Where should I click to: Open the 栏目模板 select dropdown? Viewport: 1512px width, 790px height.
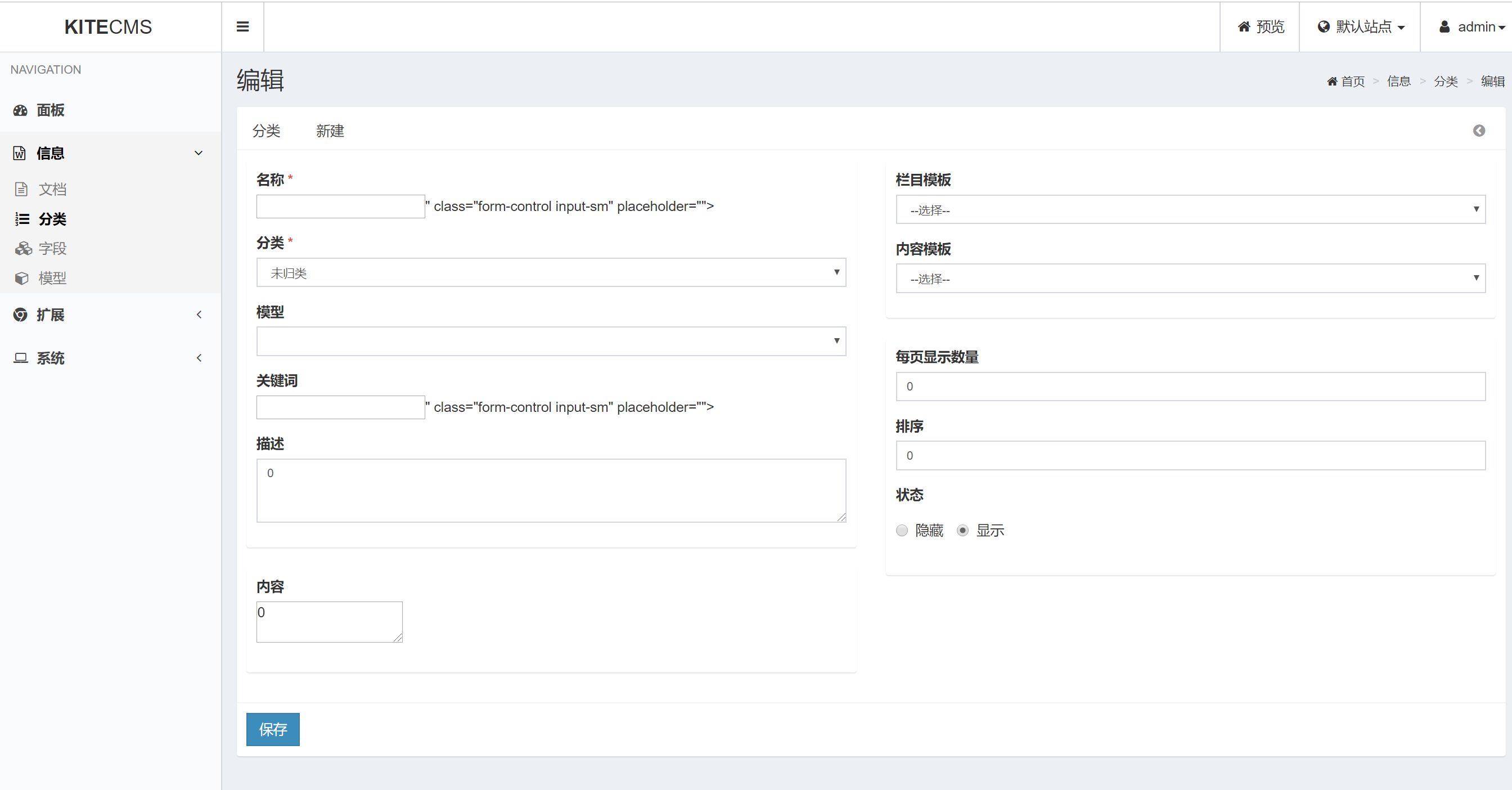1190,209
